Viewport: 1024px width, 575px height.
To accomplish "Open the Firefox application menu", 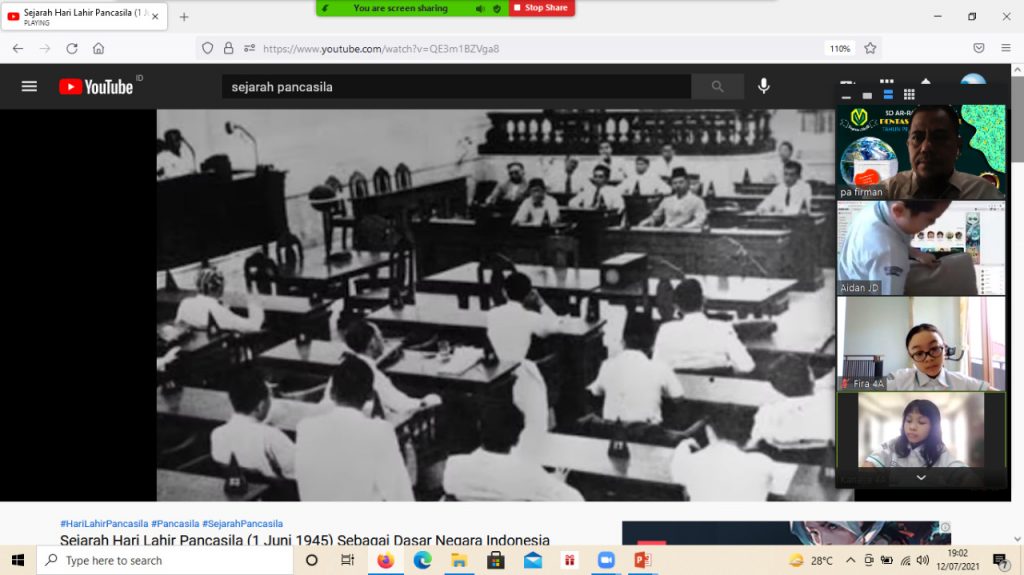I will tap(1005, 48).
